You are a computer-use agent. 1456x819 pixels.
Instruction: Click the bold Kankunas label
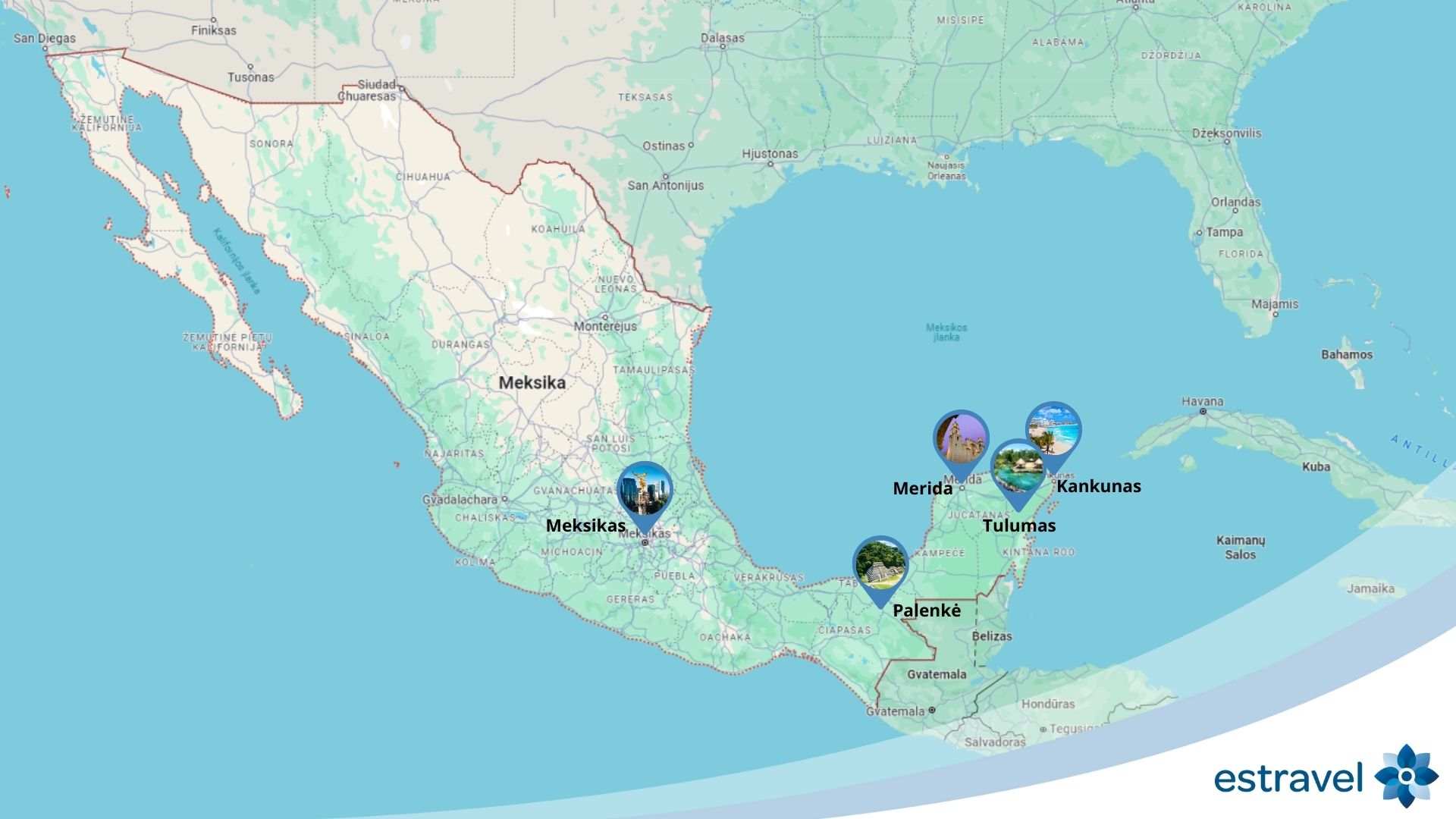(x=1098, y=487)
